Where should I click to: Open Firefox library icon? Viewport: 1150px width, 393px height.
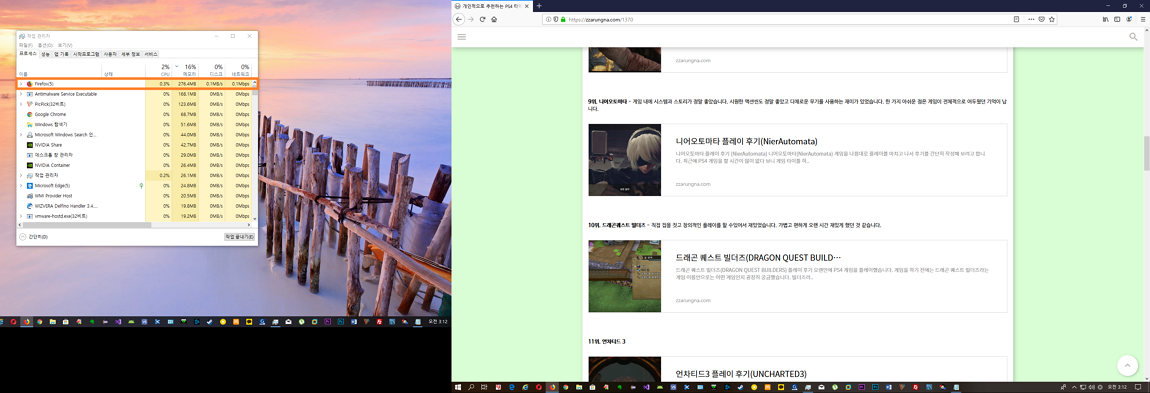pos(1105,19)
